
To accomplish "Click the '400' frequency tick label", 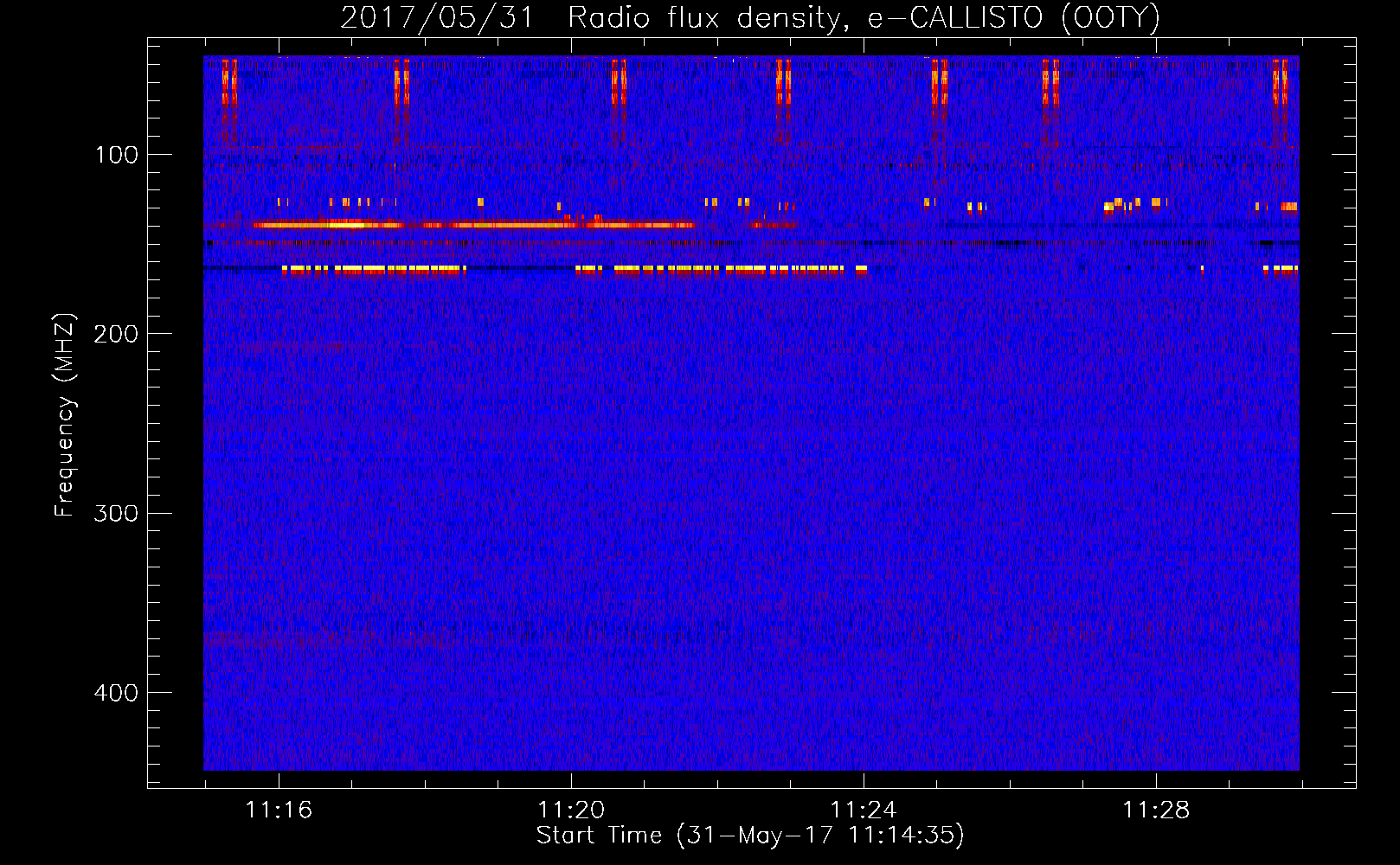I will coord(116,693).
